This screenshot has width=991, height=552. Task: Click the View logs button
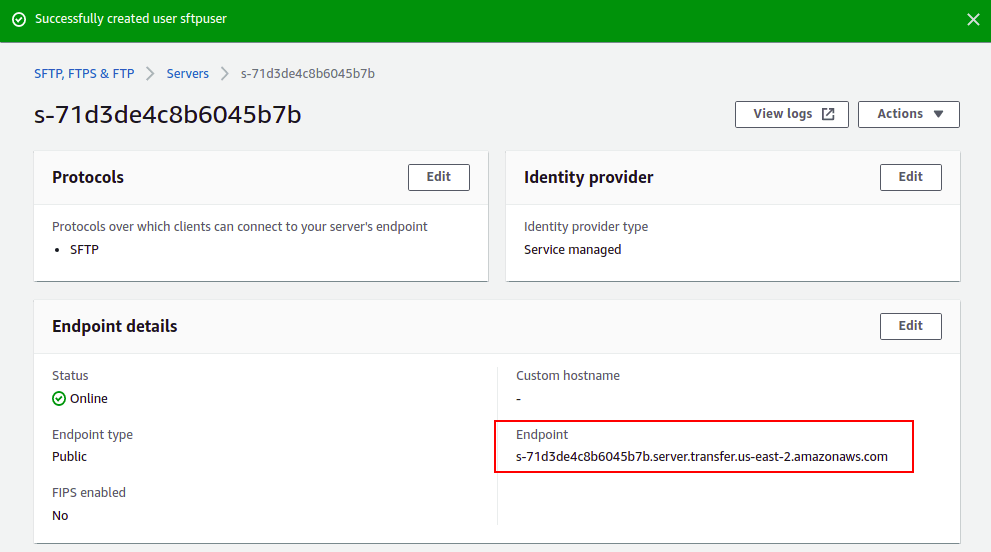click(x=791, y=114)
